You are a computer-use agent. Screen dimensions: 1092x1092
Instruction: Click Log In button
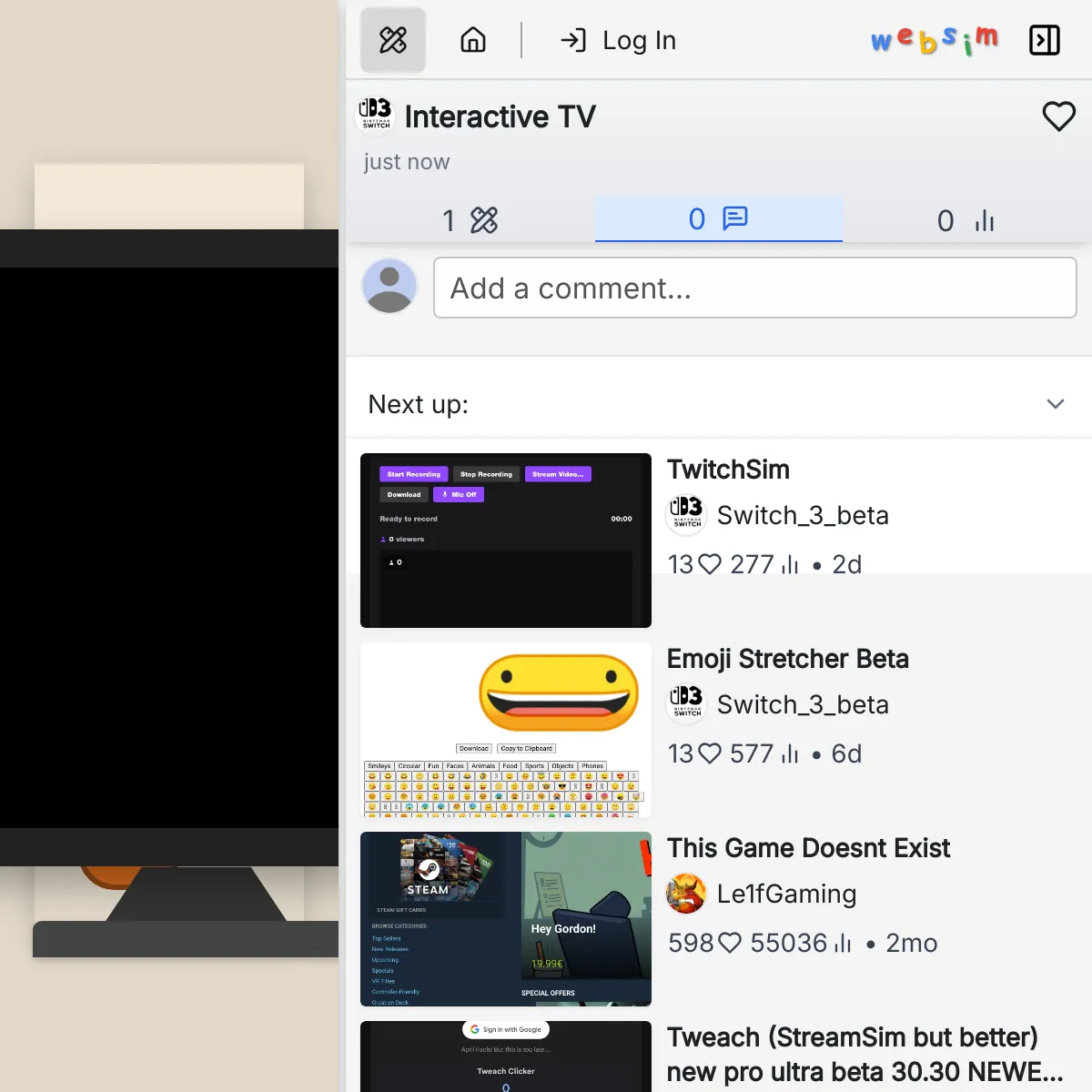(x=619, y=40)
